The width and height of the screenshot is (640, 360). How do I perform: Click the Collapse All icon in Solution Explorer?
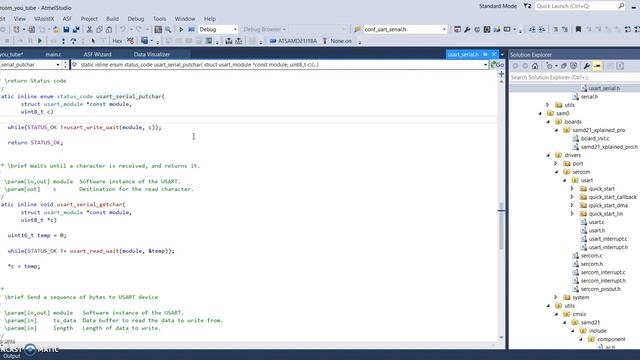[564, 66]
